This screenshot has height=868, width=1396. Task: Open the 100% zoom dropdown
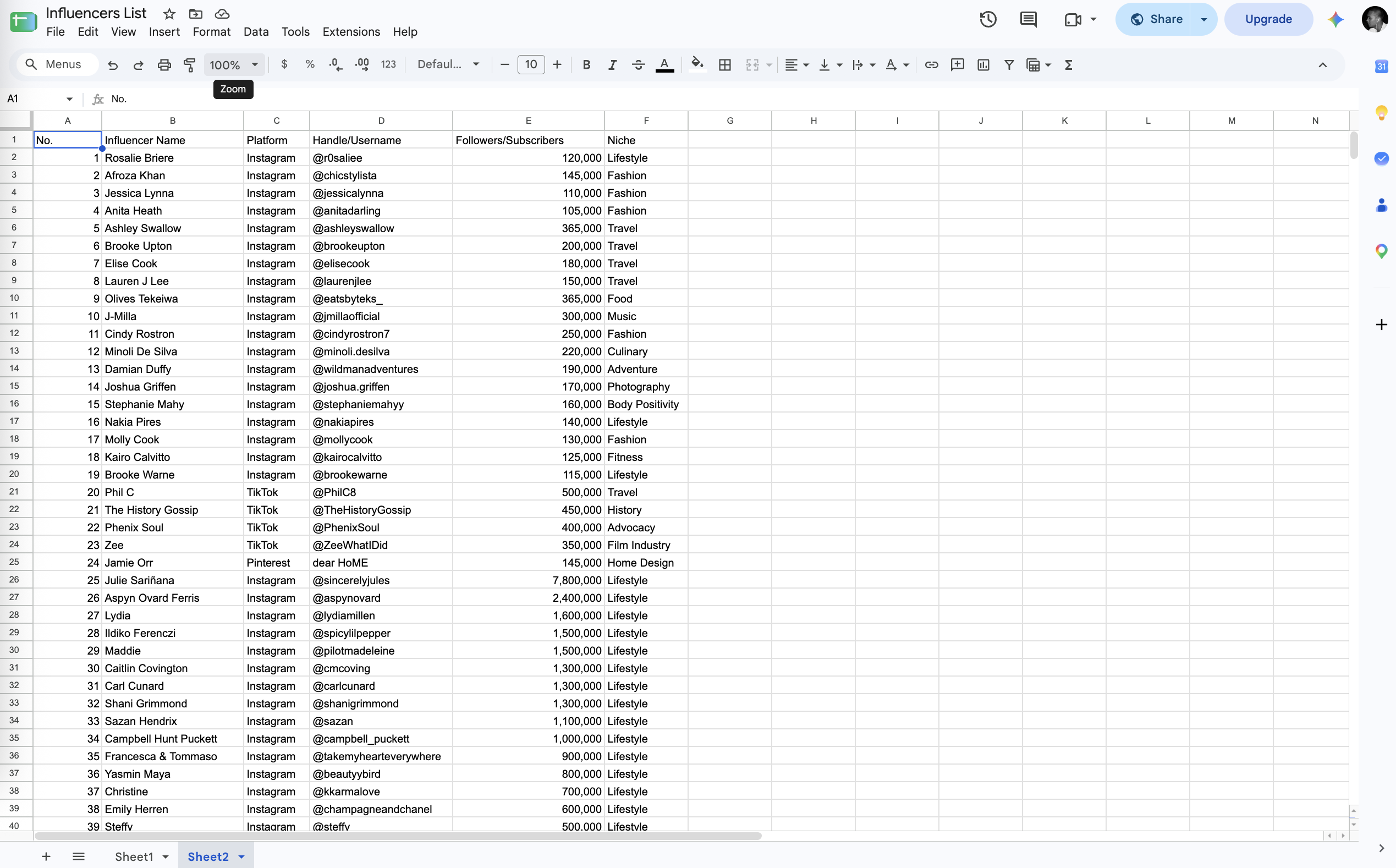coord(234,65)
